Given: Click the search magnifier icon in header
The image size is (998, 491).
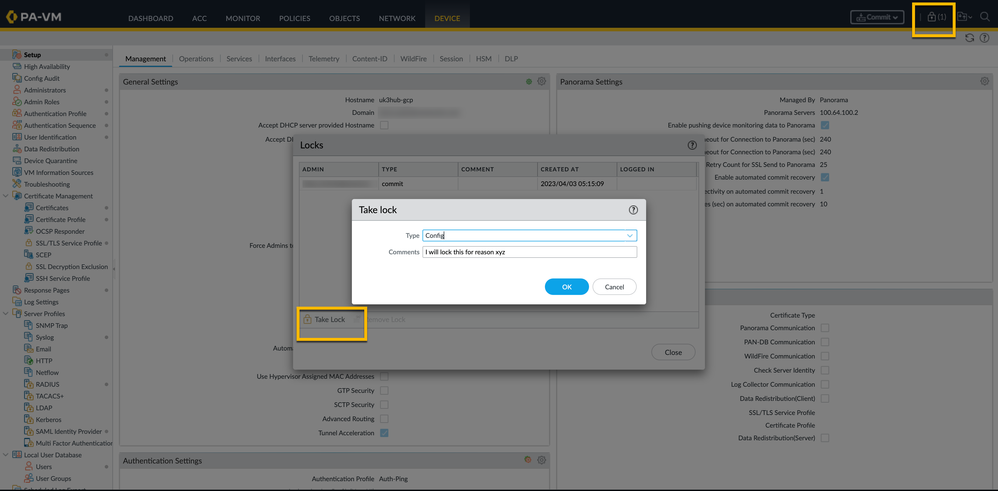Looking at the screenshot, I should [985, 17].
